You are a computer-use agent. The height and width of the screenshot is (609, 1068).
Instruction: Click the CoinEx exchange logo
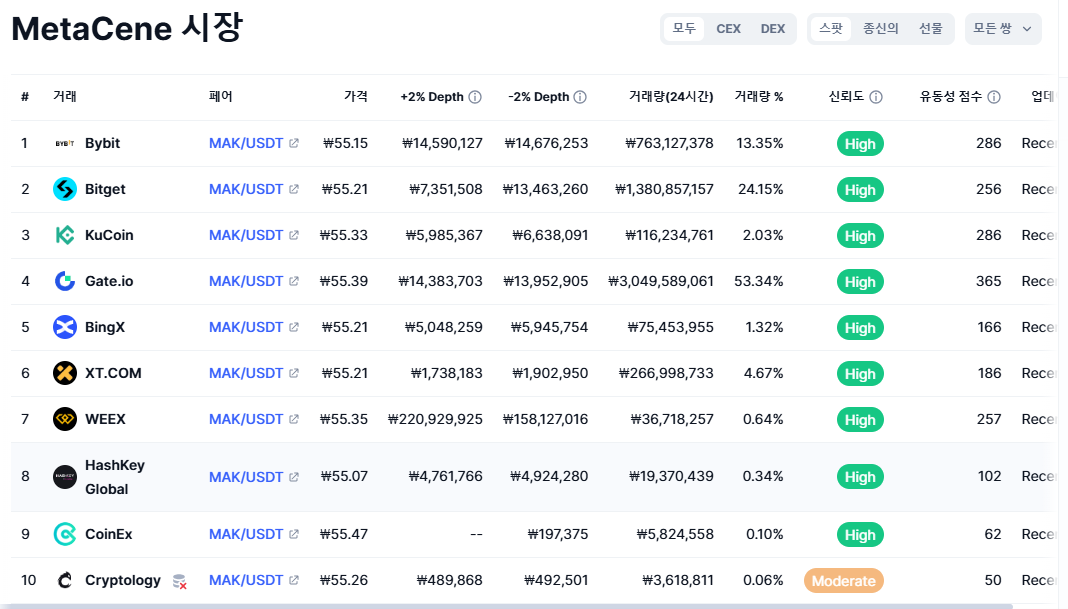[65, 534]
